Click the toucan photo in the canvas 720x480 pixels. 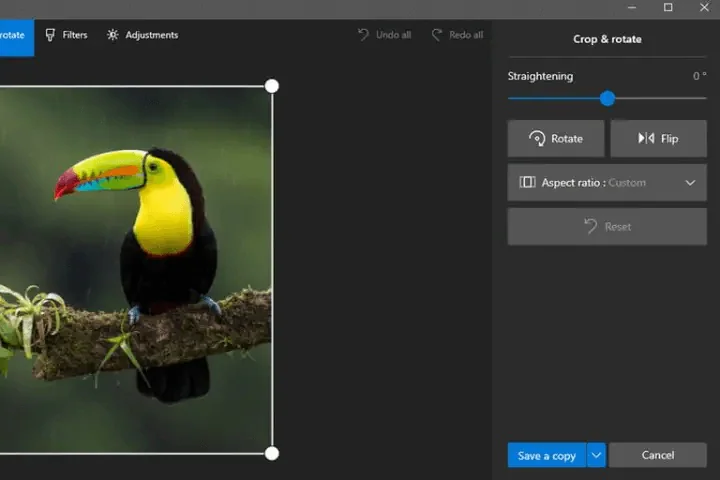click(x=135, y=270)
